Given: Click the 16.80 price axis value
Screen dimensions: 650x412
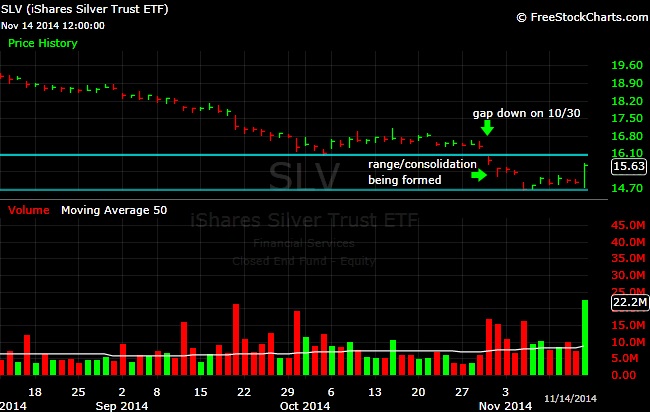Looking at the screenshot, I should click(x=627, y=136).
